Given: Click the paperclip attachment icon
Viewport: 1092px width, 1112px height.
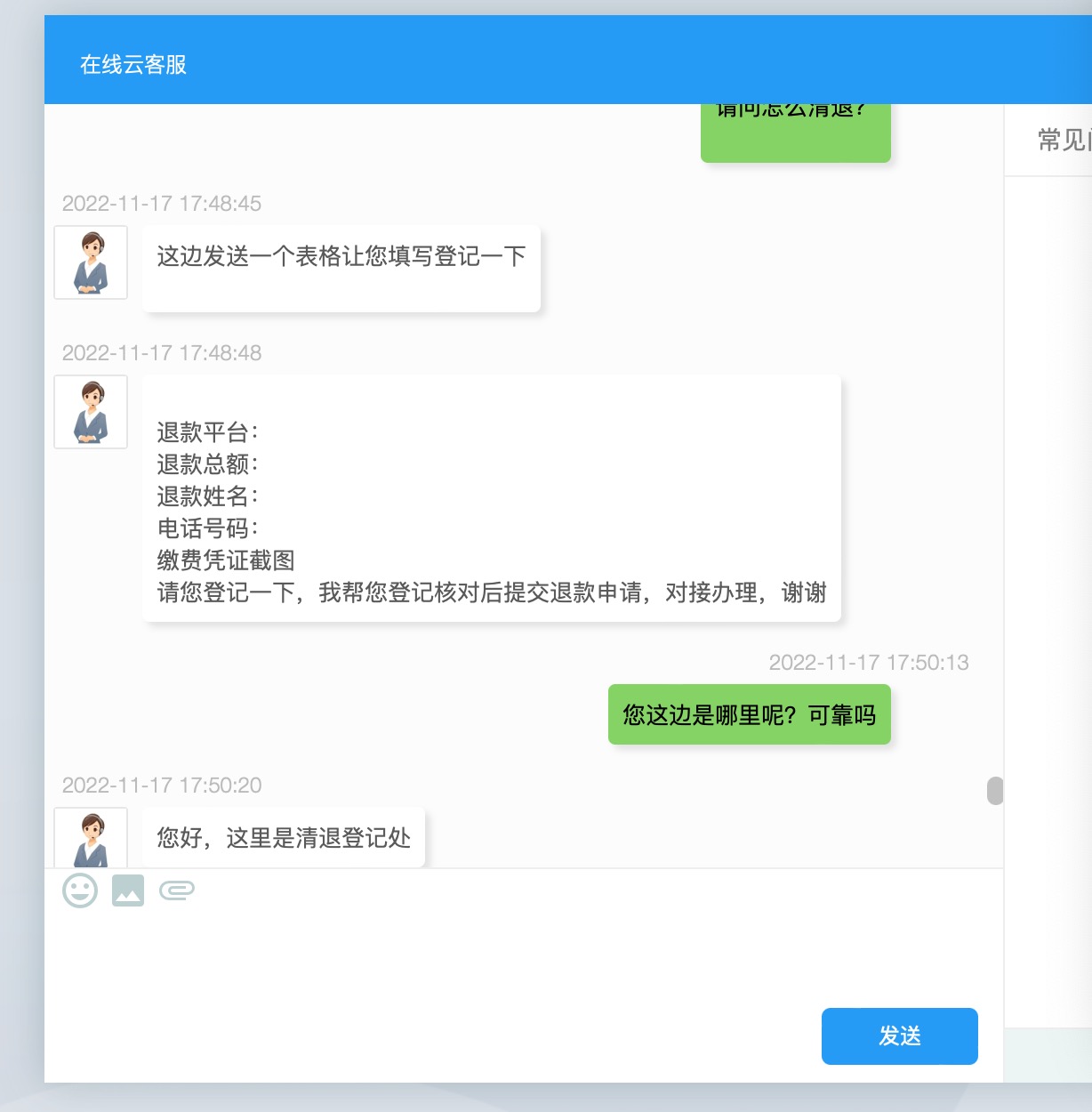Looking at the screenshot, I should pyautogui.click(x=177, y=890).
